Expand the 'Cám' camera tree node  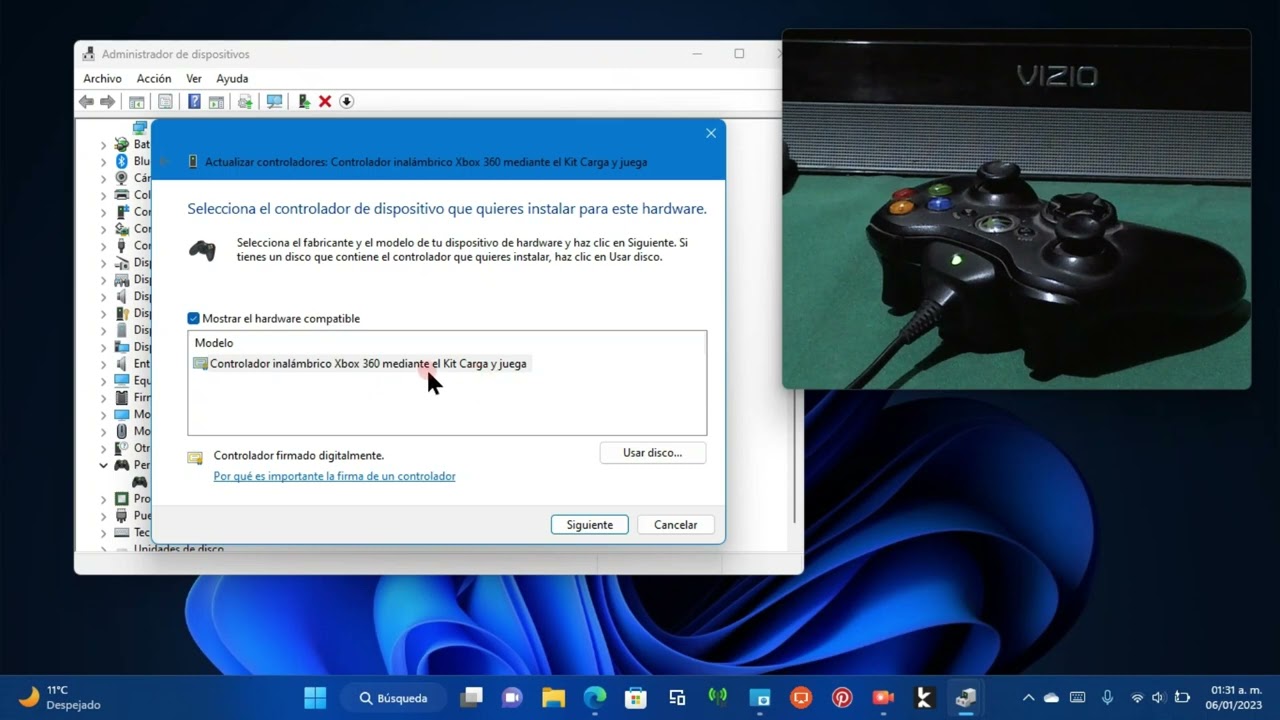coord(103,179)
